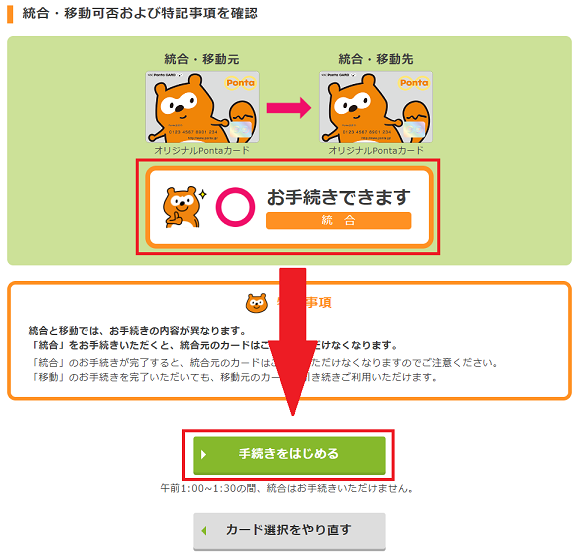Screen dimensions: 579x556
Task: Click the カード選択をやり直す gray button
Action: point(289,531)
